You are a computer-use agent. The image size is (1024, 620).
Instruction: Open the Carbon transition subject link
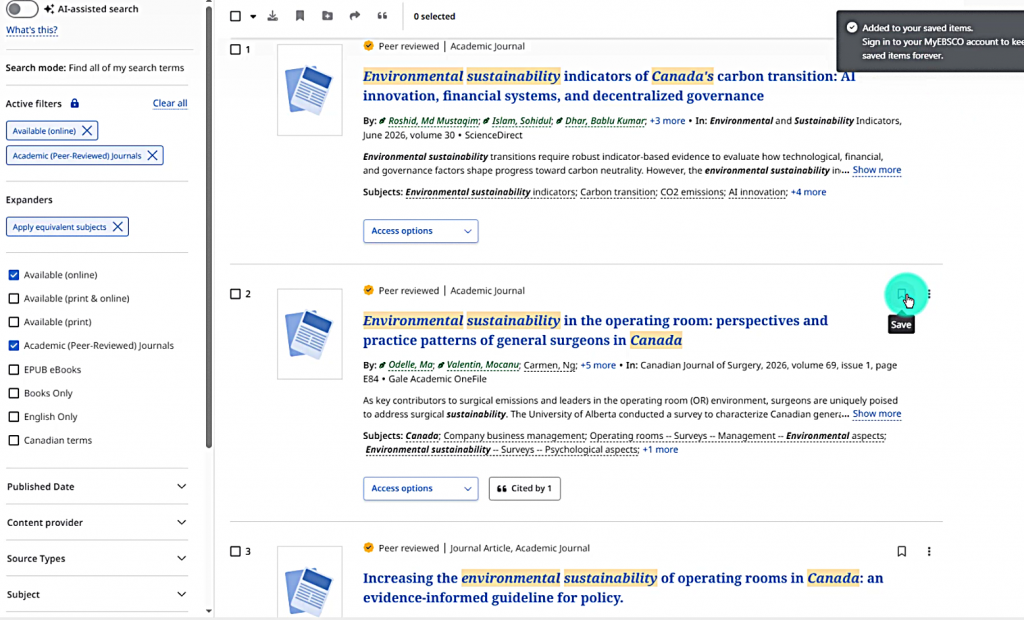coord(617,192)
